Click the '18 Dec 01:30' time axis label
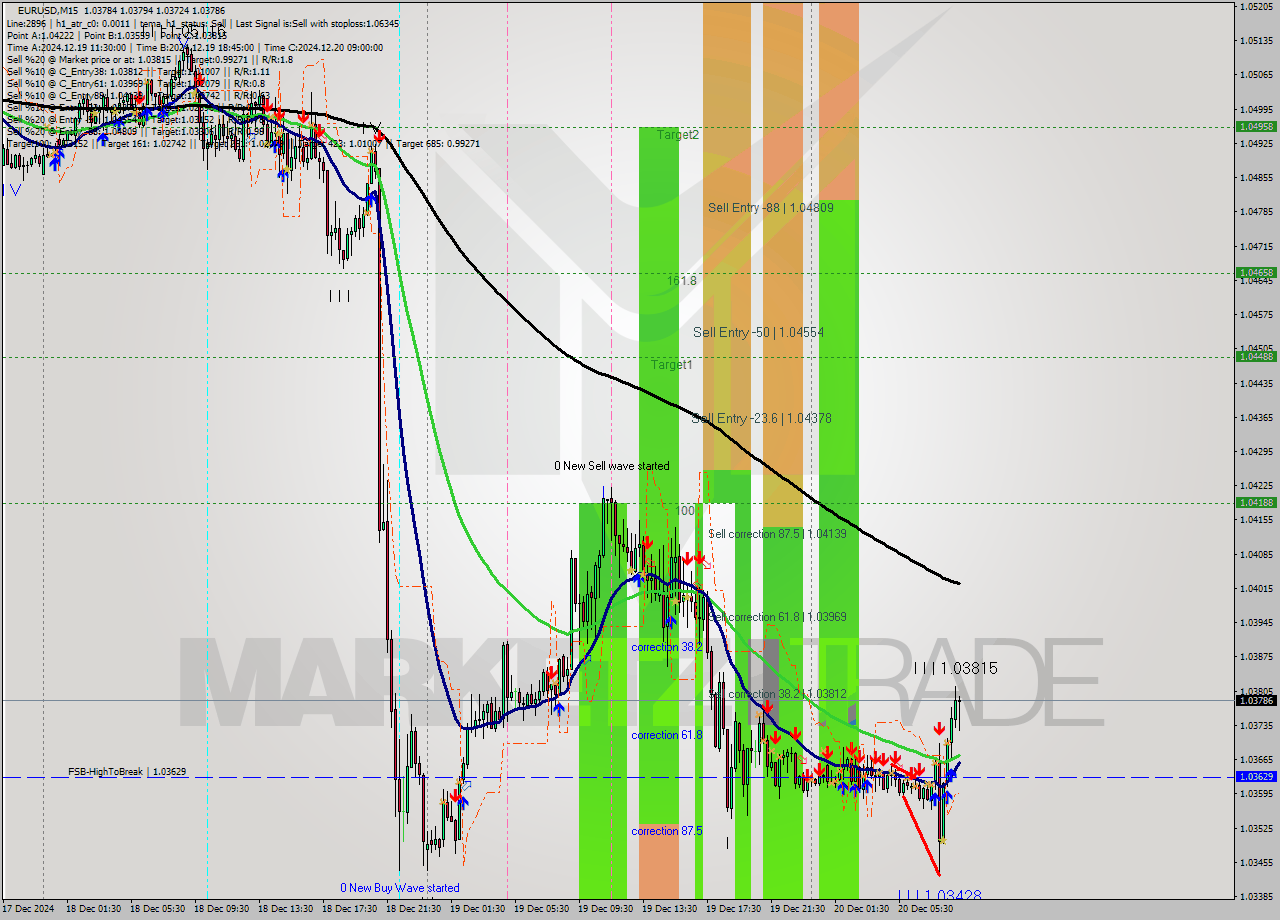Screen dimensions: 1280x920 pyautogui.click(x=93, y=909)
